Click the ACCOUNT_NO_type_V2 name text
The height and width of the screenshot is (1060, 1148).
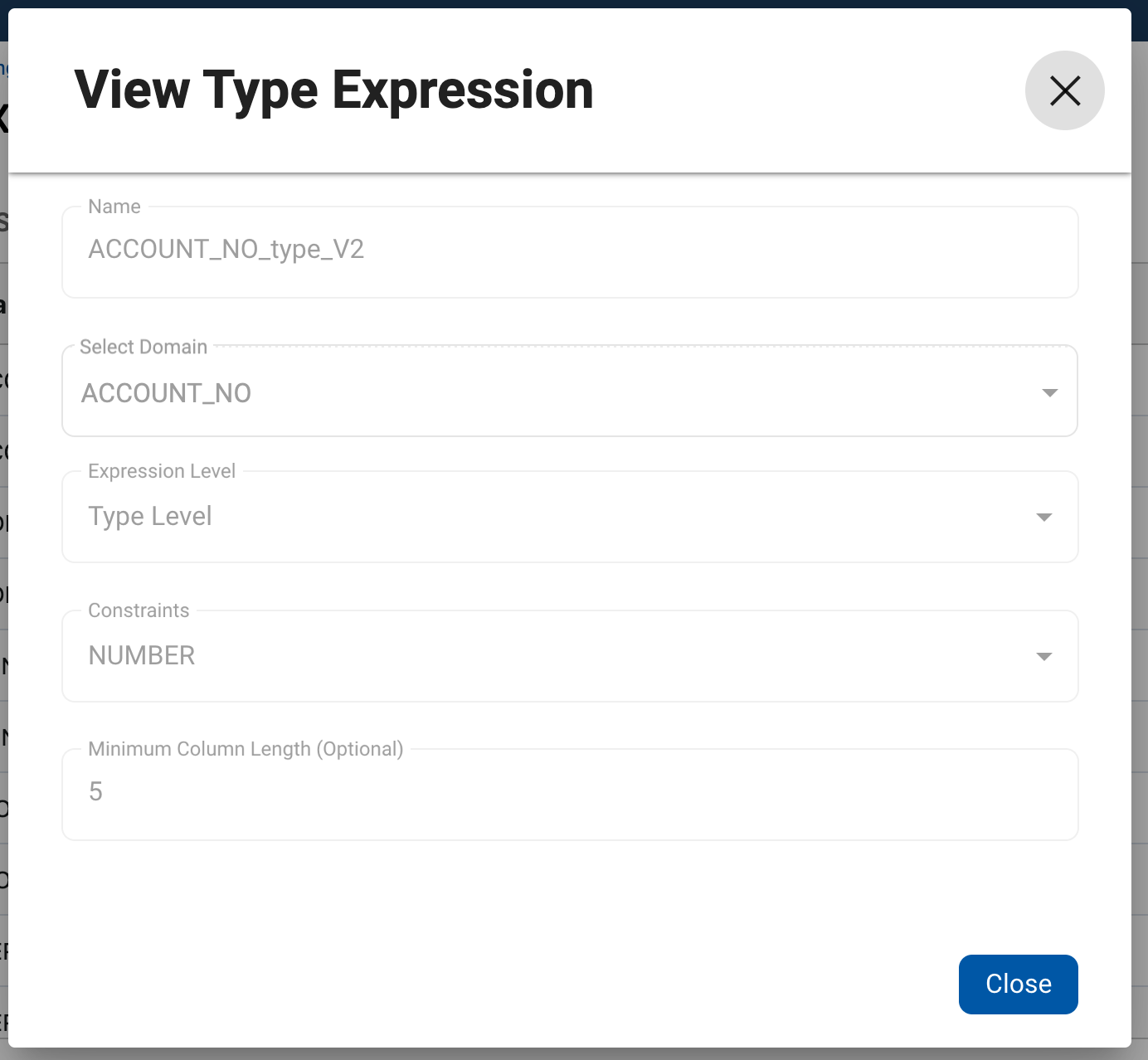[x=226, y=249]
